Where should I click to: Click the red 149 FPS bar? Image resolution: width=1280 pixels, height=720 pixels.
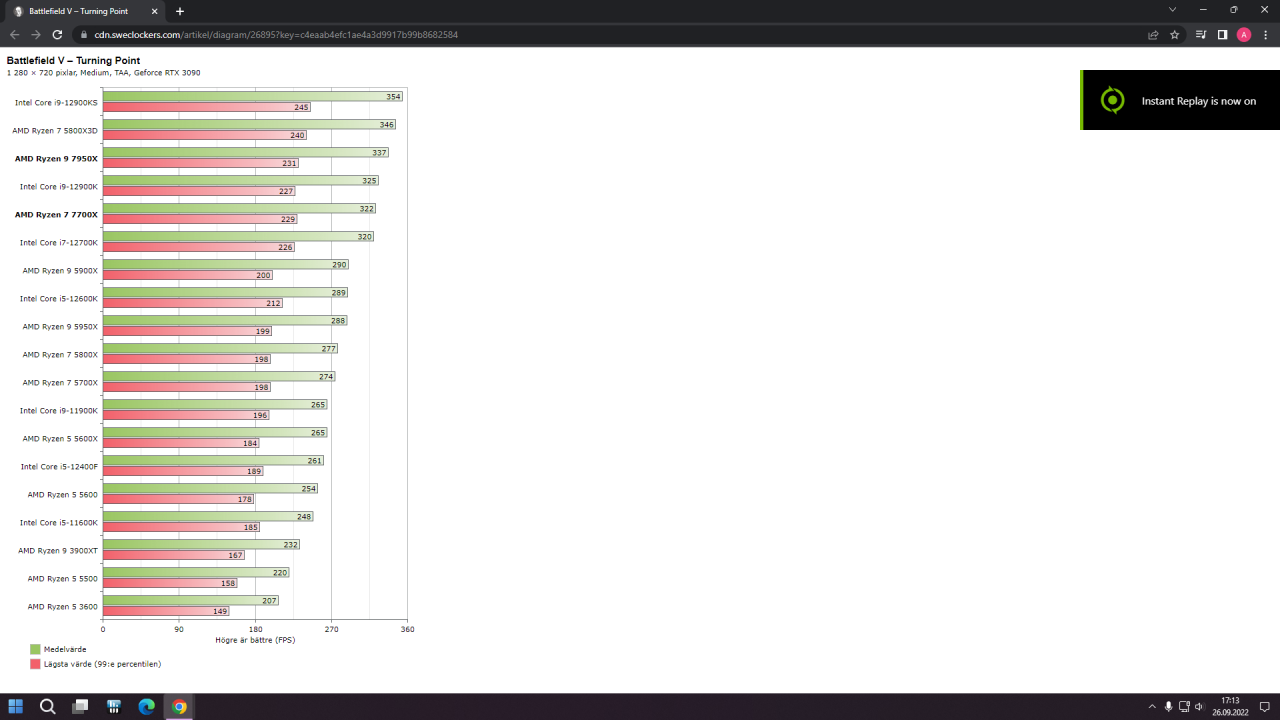pos(166,611)
